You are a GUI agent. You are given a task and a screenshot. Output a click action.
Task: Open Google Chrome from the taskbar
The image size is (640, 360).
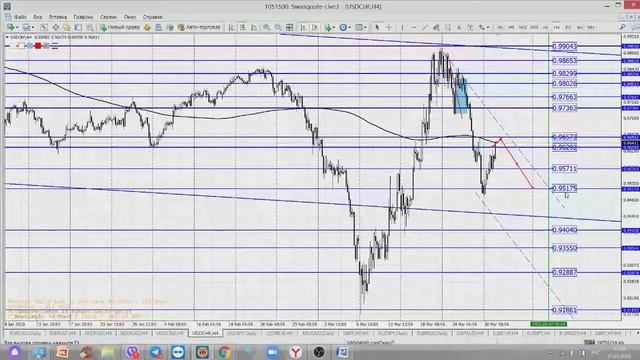224,352
